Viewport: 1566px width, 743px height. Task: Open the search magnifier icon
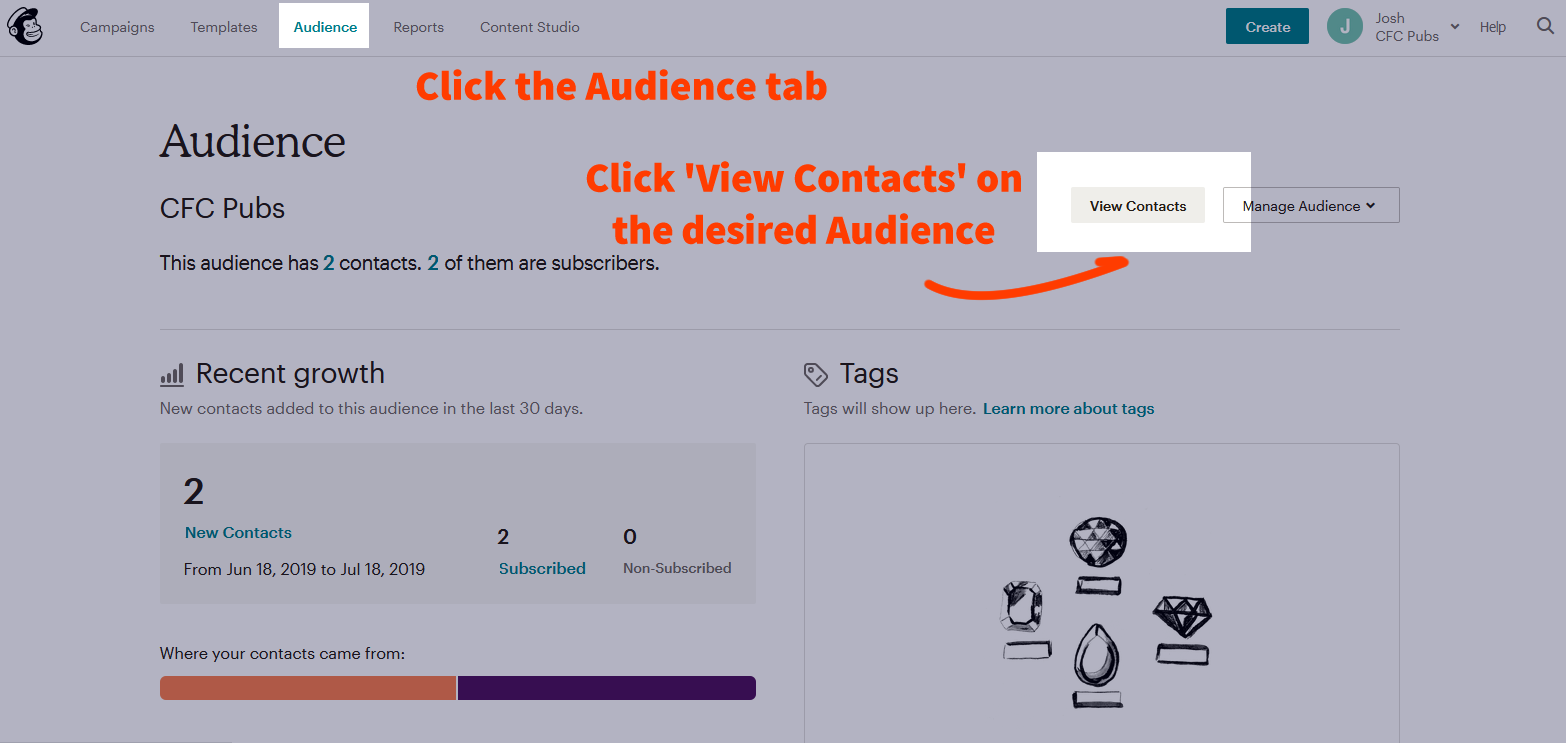point(1545,27)
